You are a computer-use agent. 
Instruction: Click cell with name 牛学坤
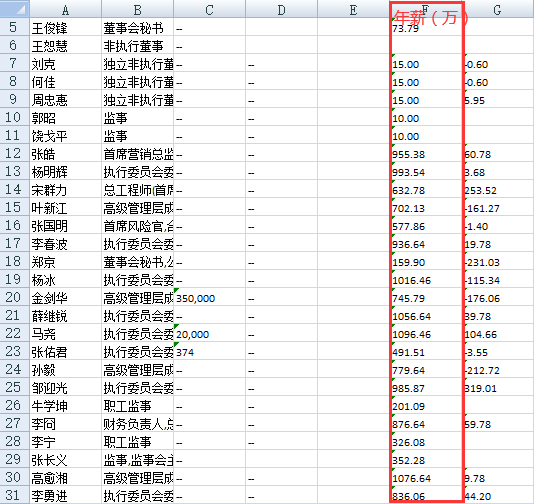tap(65, 405)
